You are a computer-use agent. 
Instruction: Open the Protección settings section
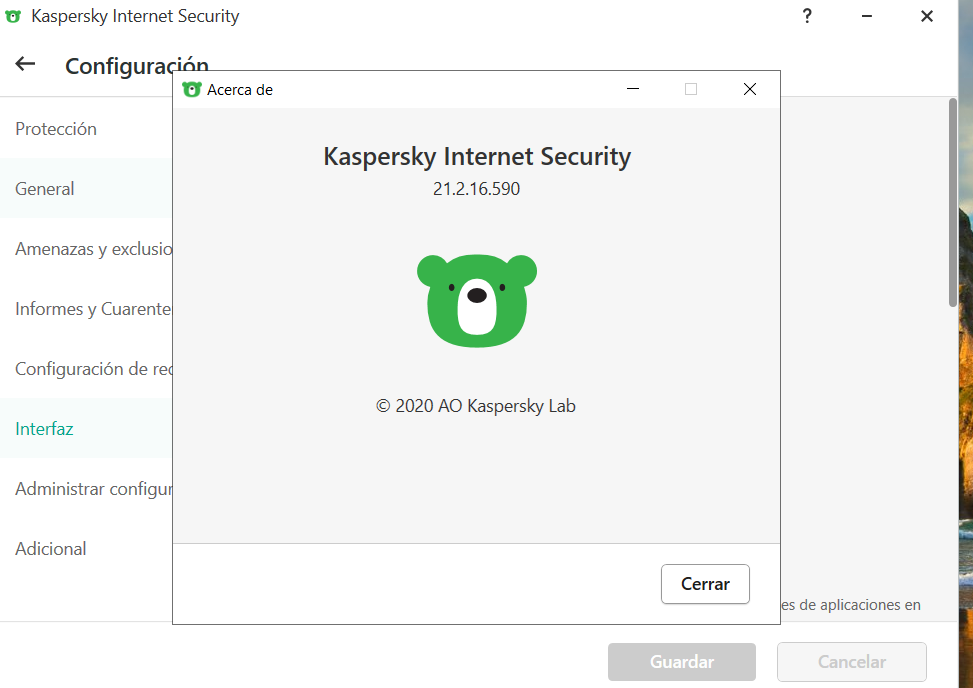coord(56,129)
